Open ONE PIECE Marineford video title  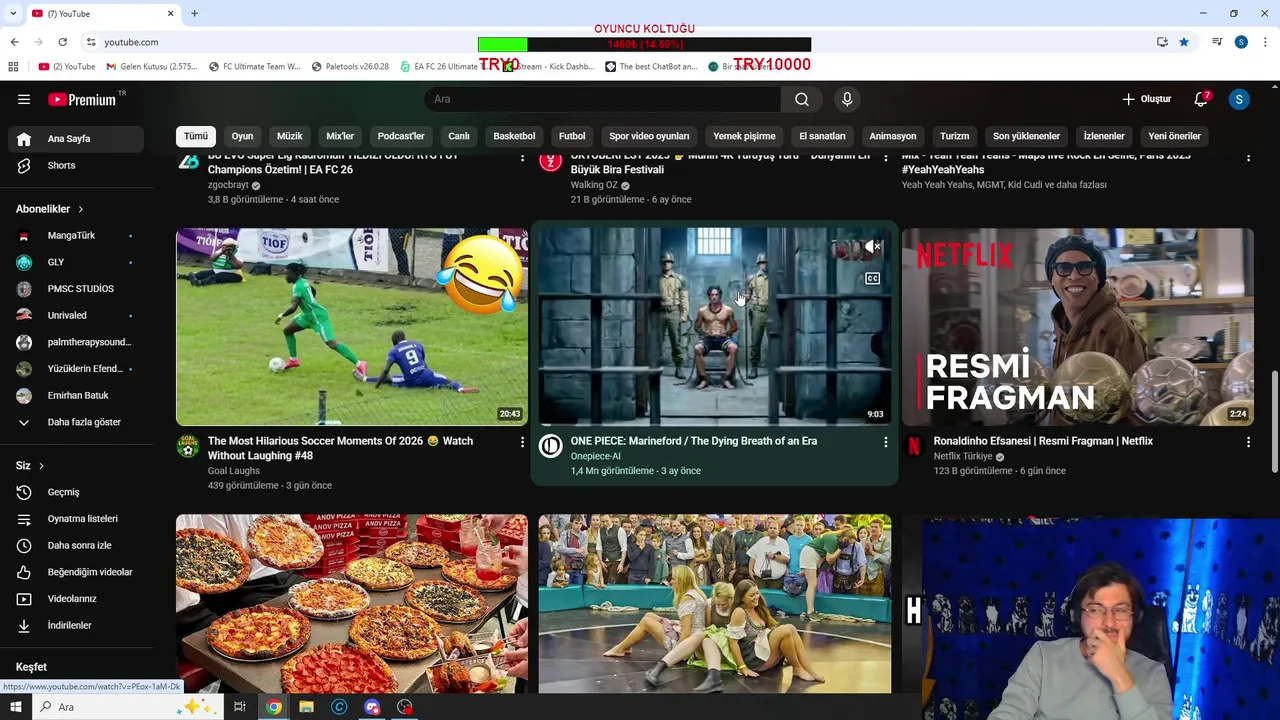694,441
